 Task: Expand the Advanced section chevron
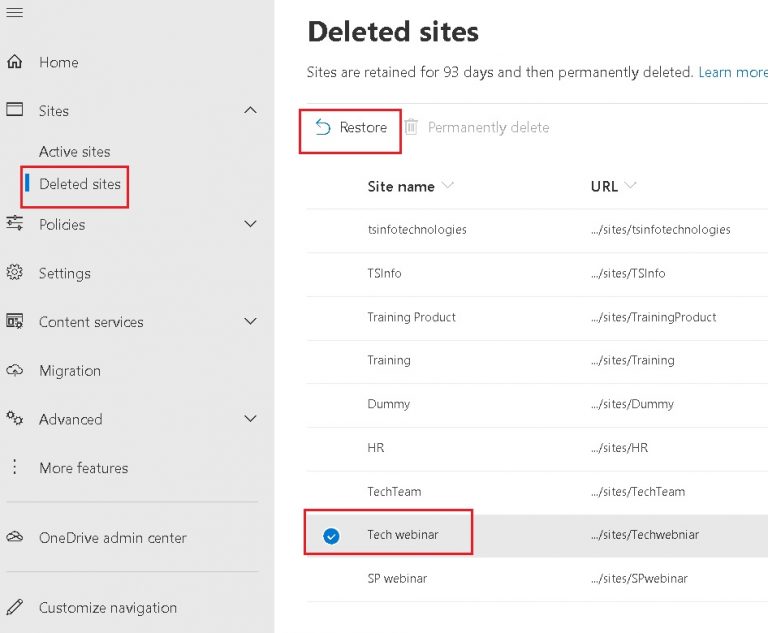click(x=250, y=419)
